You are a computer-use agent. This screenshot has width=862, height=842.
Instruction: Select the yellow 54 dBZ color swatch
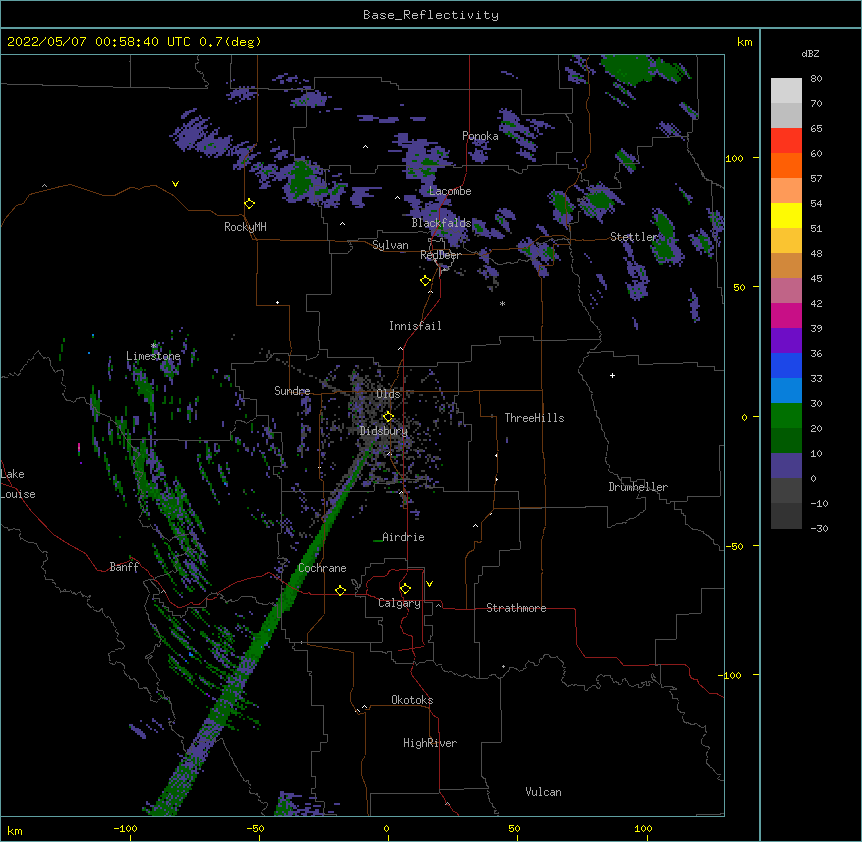click(x=786, y=215)
